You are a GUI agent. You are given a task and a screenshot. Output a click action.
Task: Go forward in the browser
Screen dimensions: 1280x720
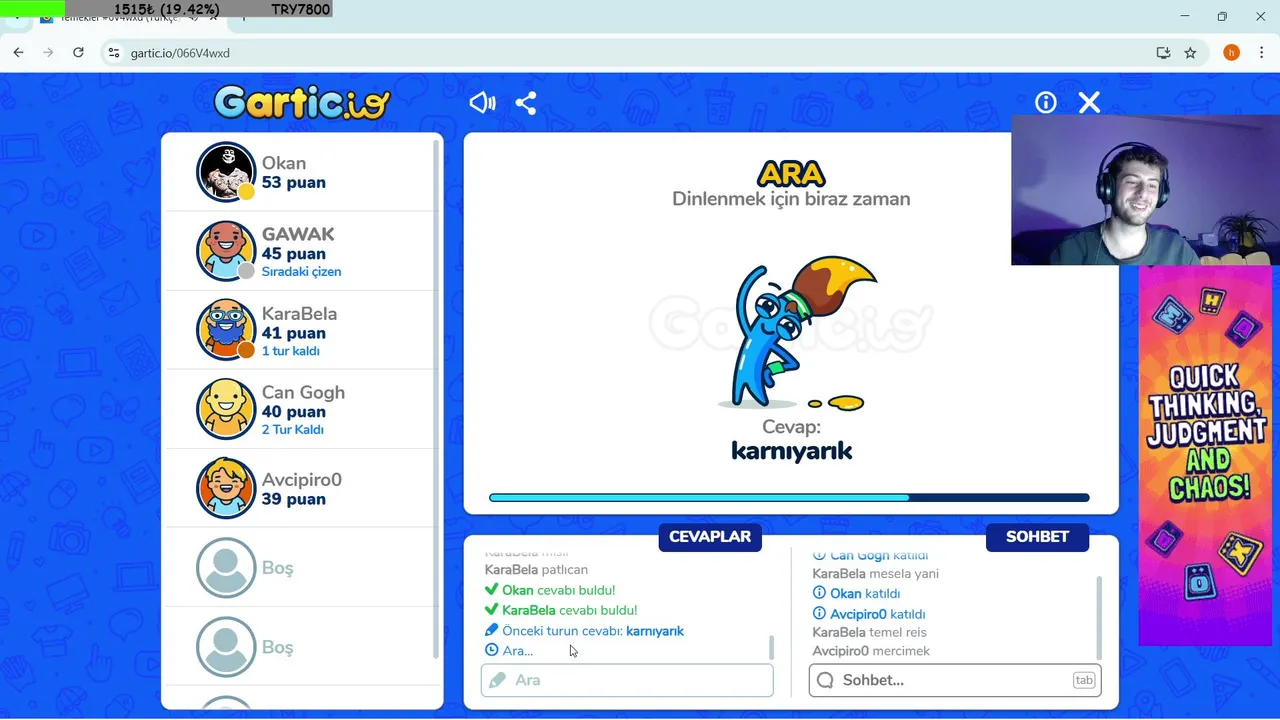pos(48,52)
